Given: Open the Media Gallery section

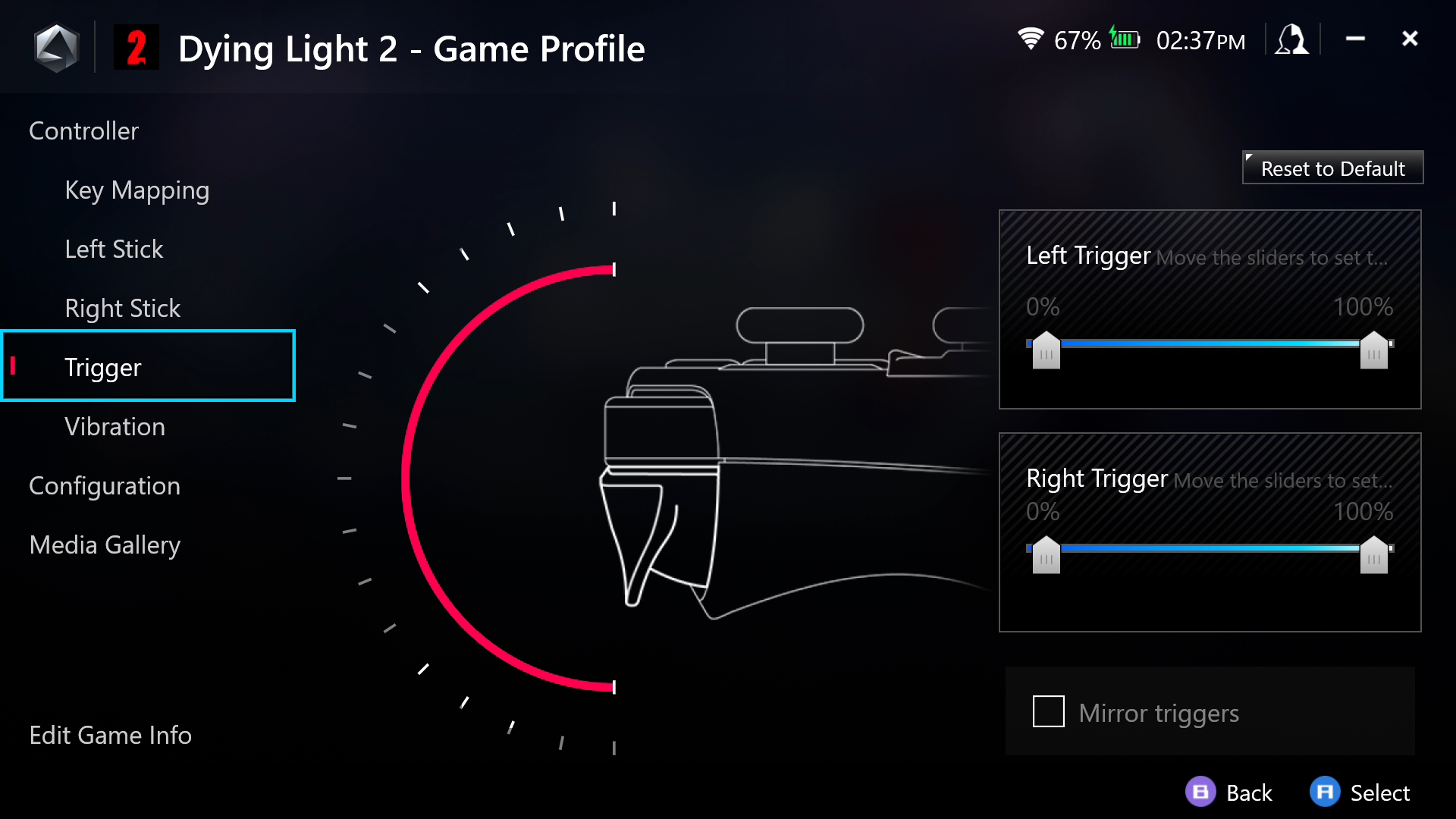Looking at the screenshot, I should coord(105,544).
